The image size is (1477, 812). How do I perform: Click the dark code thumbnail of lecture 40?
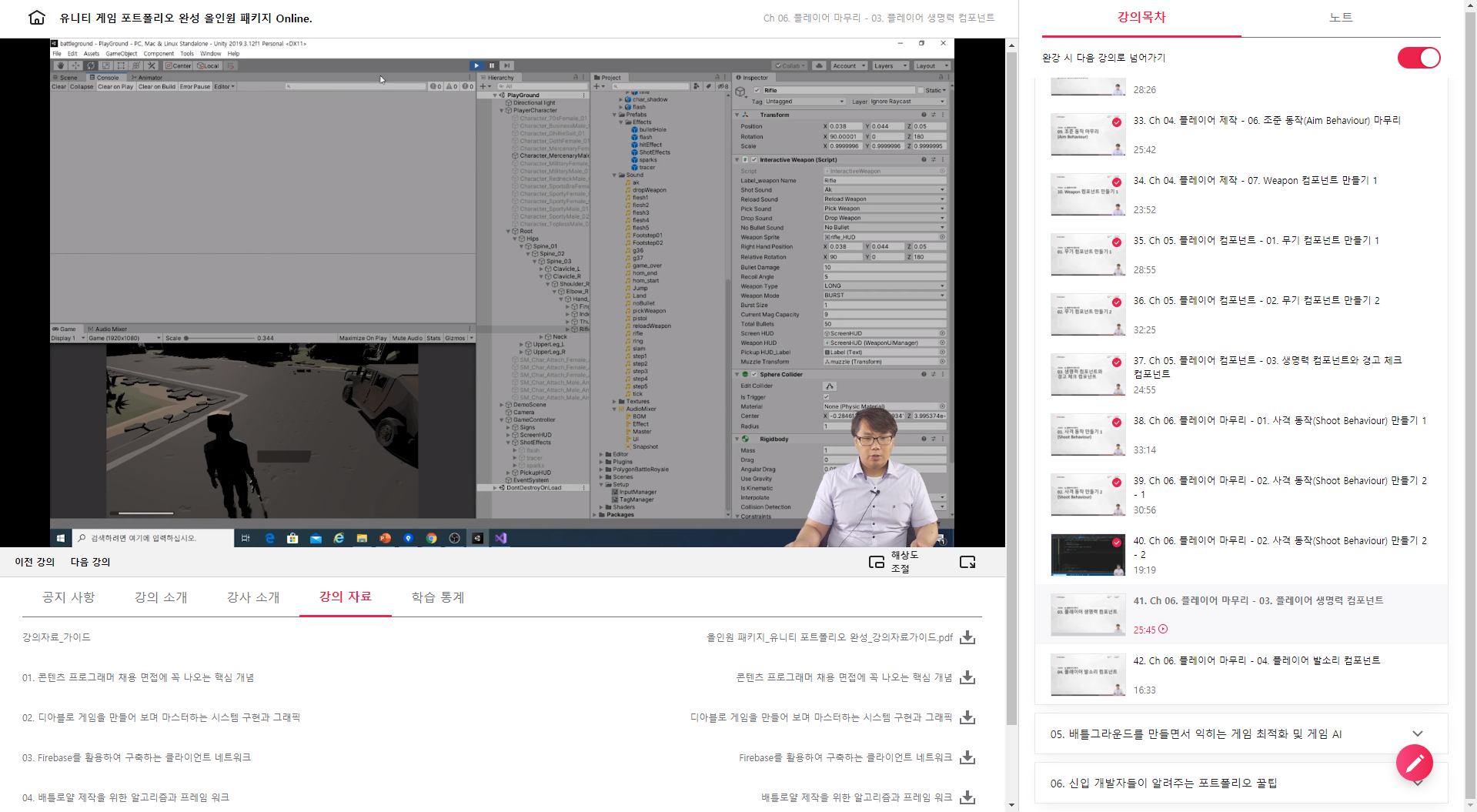pyautogui.click(x=1088, y=555)
